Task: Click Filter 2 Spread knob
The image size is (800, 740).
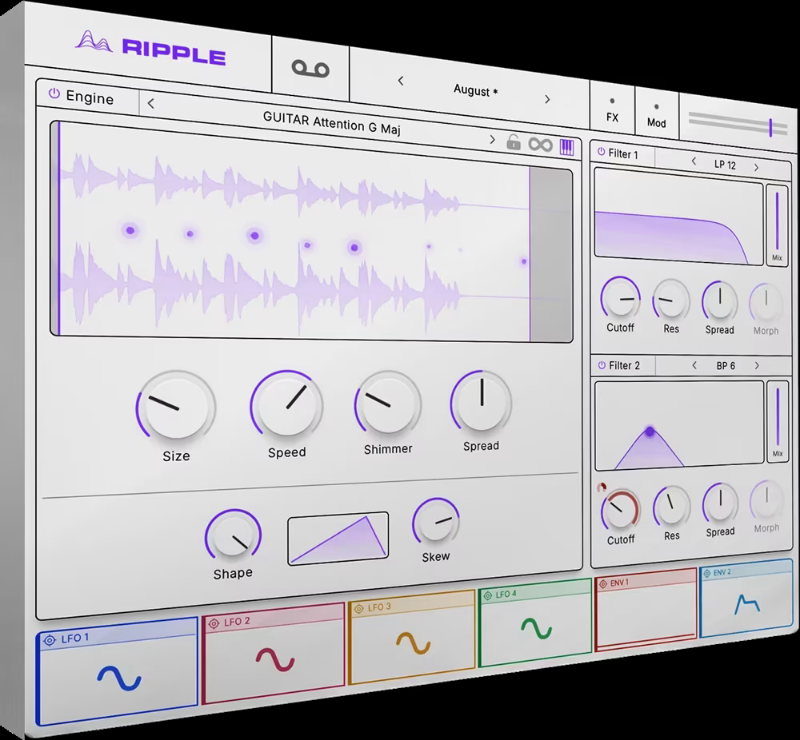Action: pos(720,504)
